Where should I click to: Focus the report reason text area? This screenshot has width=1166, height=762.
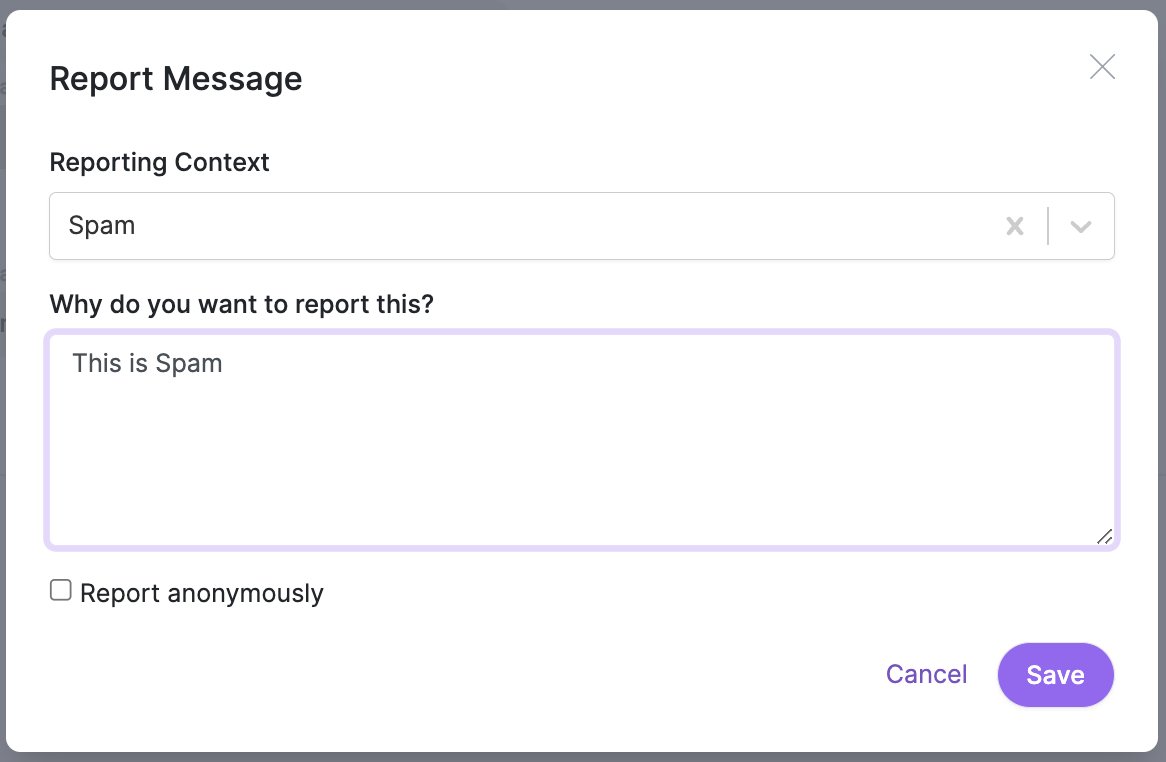582,440
